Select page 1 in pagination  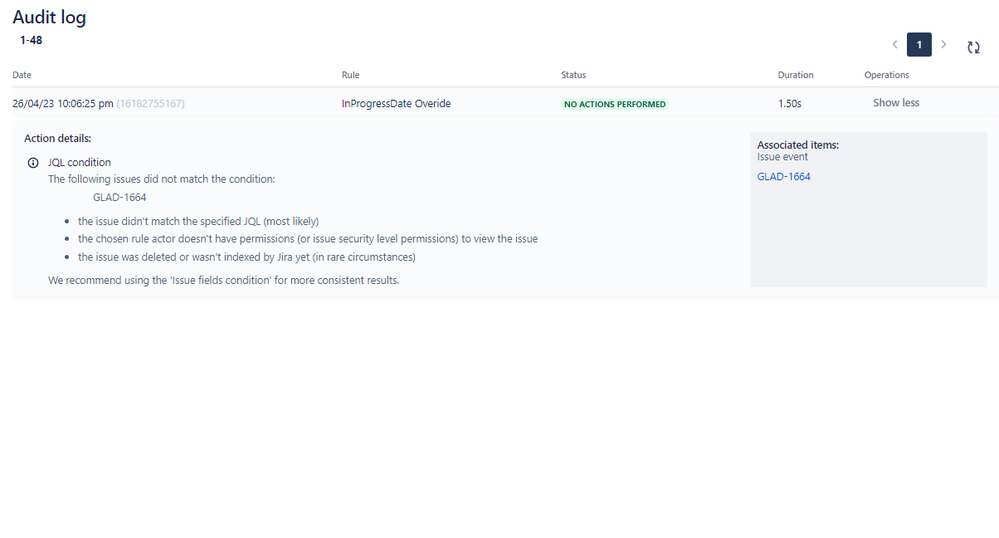click(919, 45)
